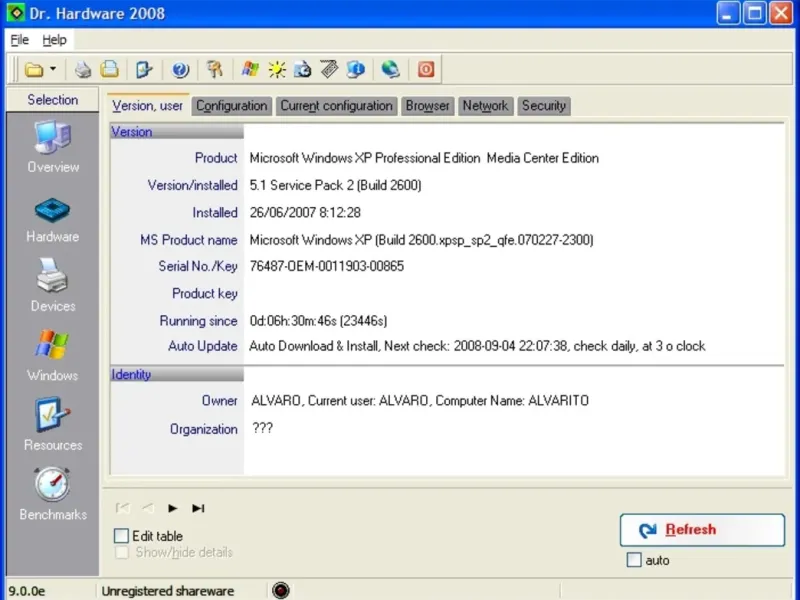Switch to the Security tab
This screenshot has height=600, width=800.
(x=544, y=106)
